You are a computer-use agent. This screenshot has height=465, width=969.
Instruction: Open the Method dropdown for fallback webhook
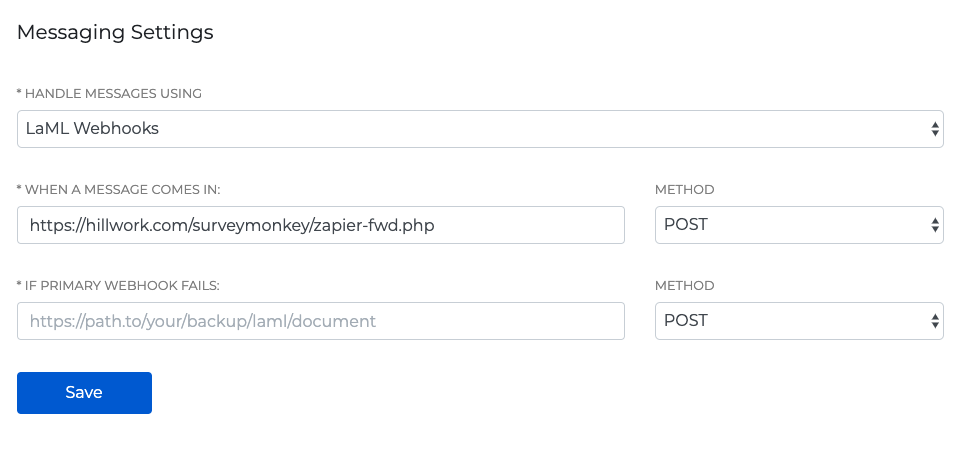pyautogui.click(x=799, y=321)
